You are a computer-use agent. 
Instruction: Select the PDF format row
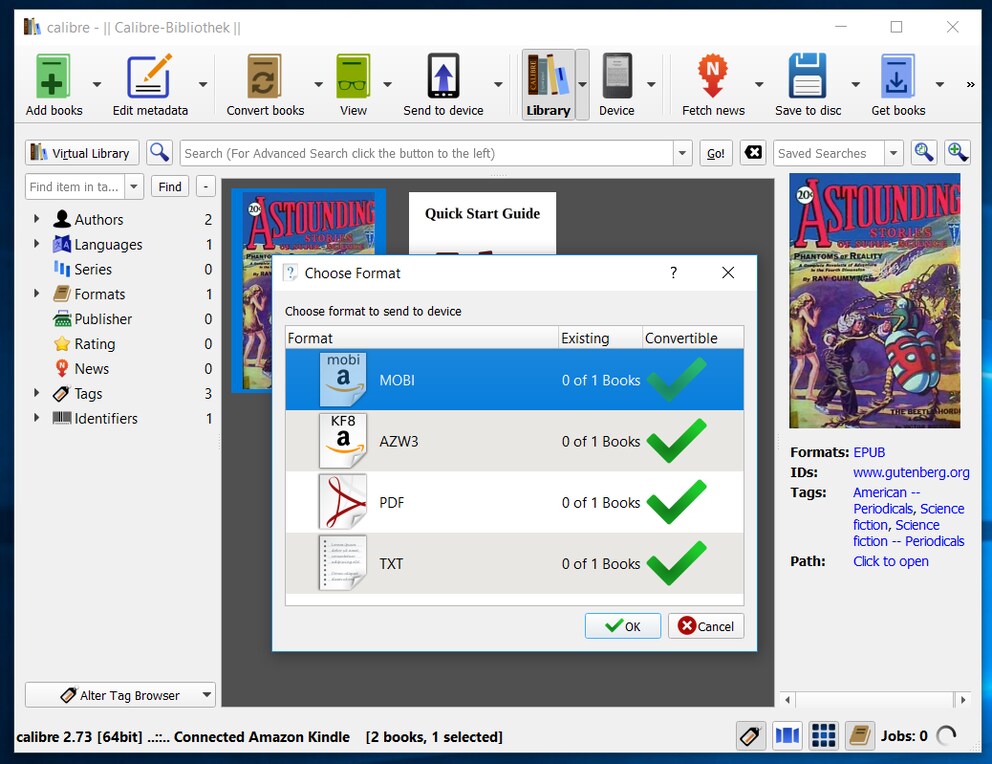514,502
